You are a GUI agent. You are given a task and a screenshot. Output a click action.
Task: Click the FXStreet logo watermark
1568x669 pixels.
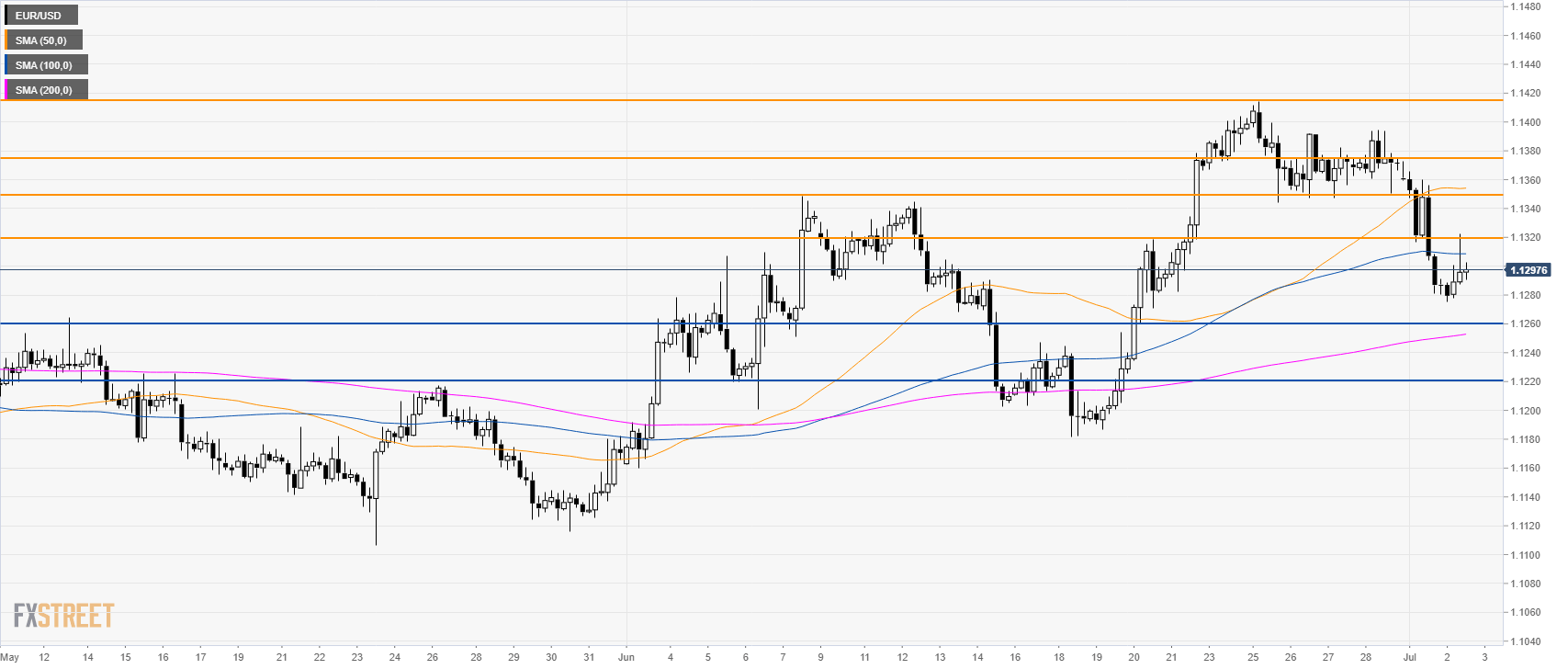click(63, 616)
